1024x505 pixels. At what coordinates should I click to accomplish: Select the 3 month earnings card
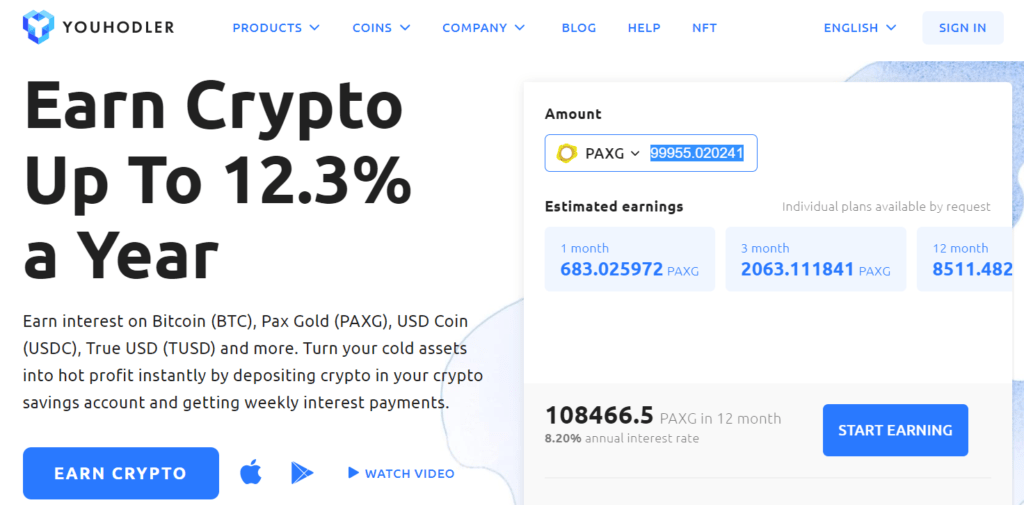tap(816, 259)
